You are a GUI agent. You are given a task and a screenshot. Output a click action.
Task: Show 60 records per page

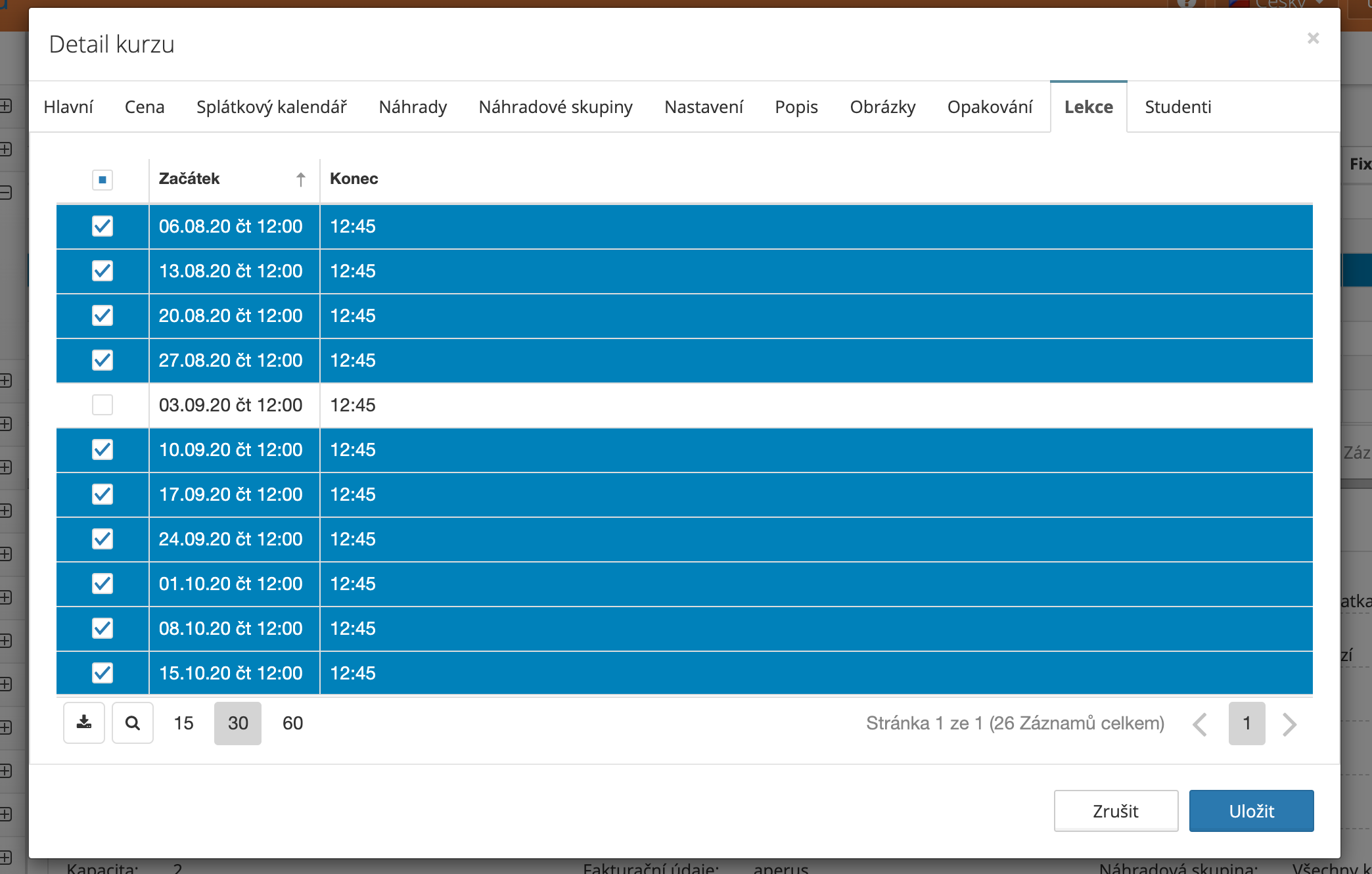click(x=292, y=723)
